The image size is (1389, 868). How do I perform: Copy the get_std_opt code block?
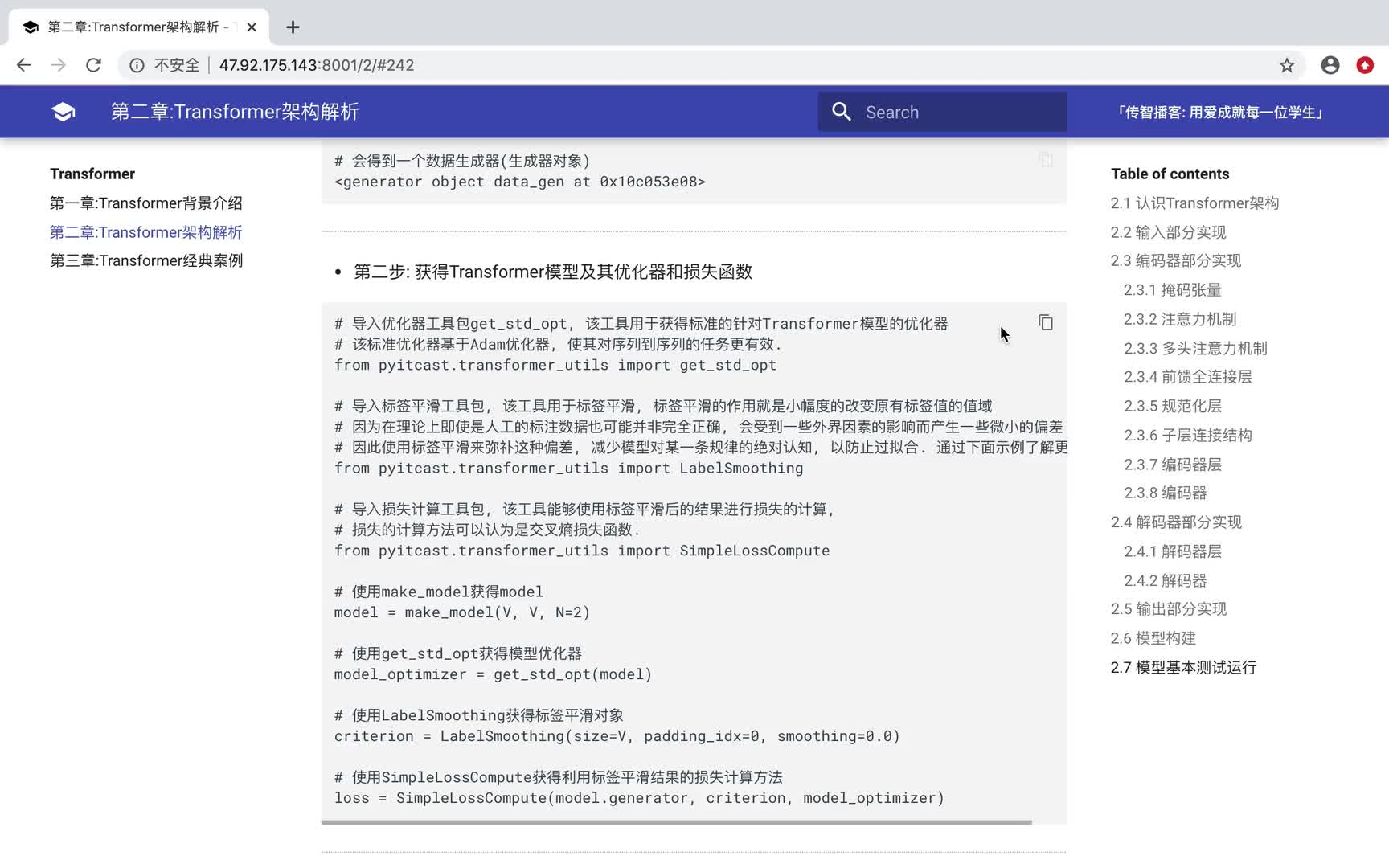pos(1046,322)
